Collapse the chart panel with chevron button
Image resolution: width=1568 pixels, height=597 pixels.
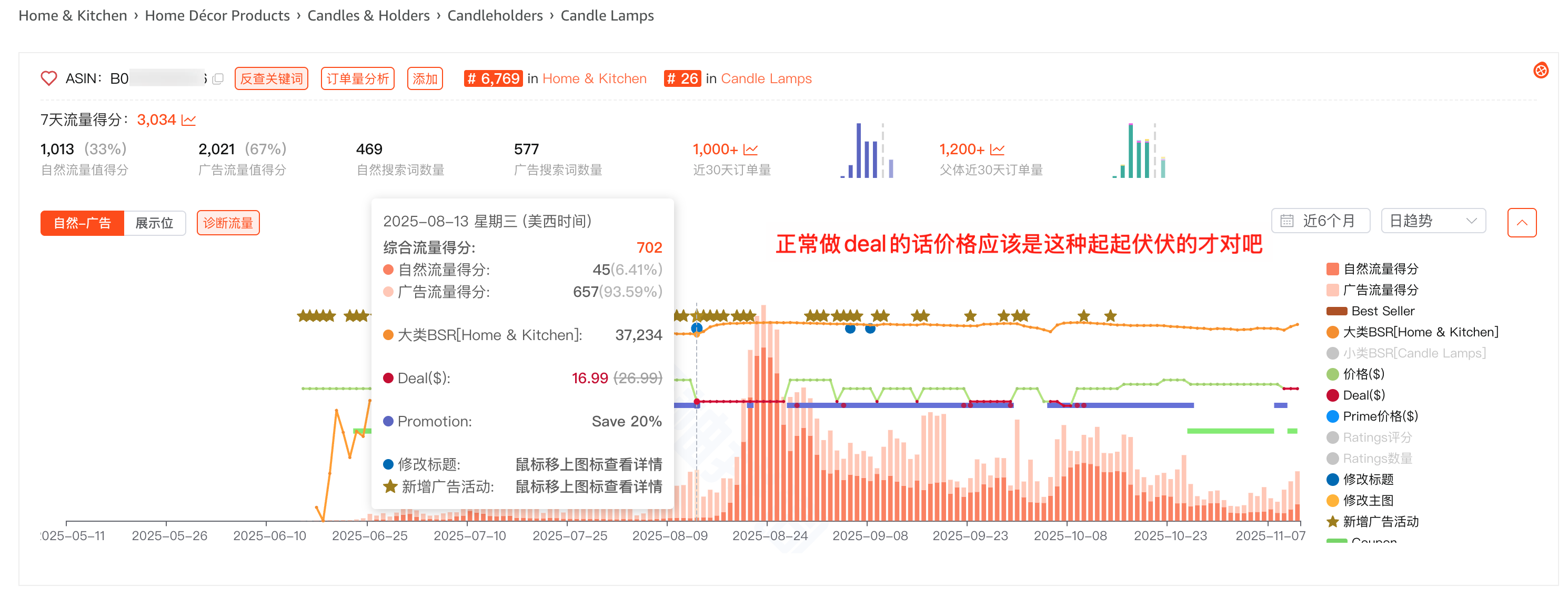click(1521, 222)
